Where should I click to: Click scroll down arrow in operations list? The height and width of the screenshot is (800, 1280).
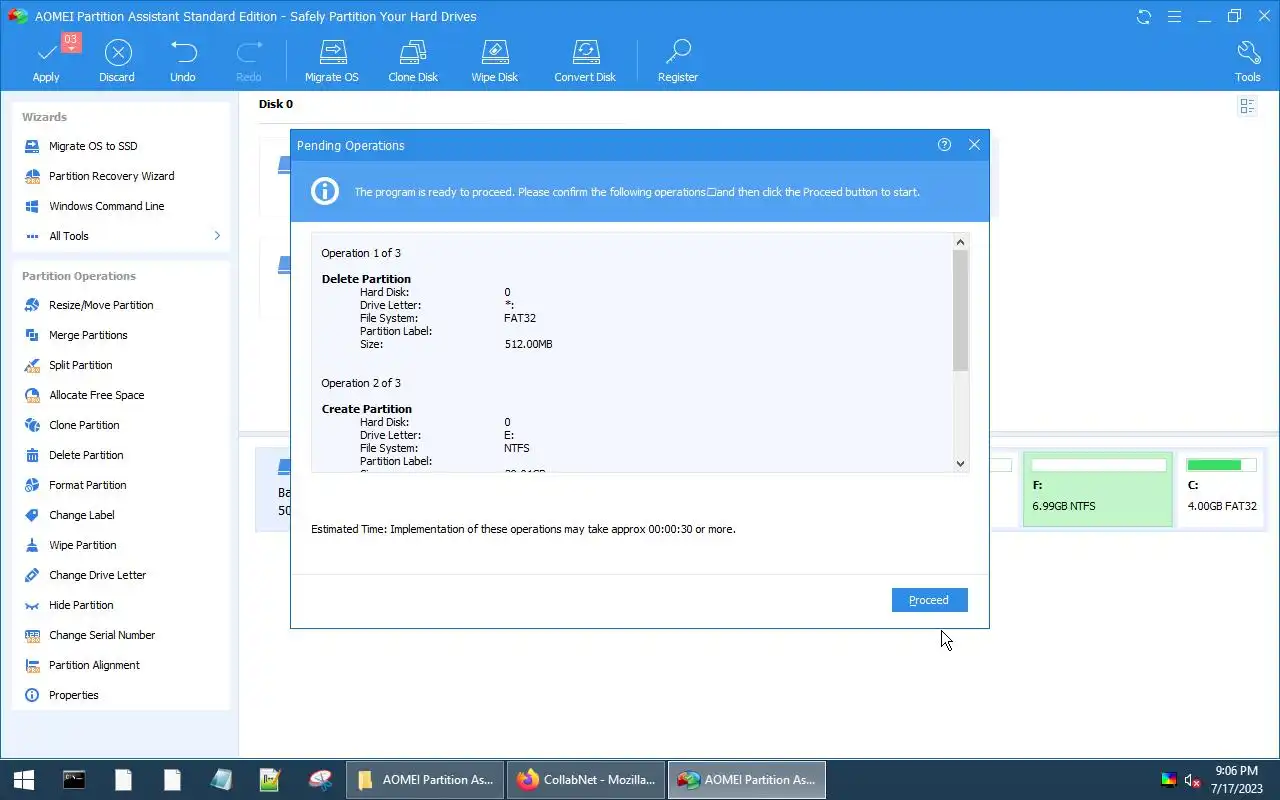point(961,463)
